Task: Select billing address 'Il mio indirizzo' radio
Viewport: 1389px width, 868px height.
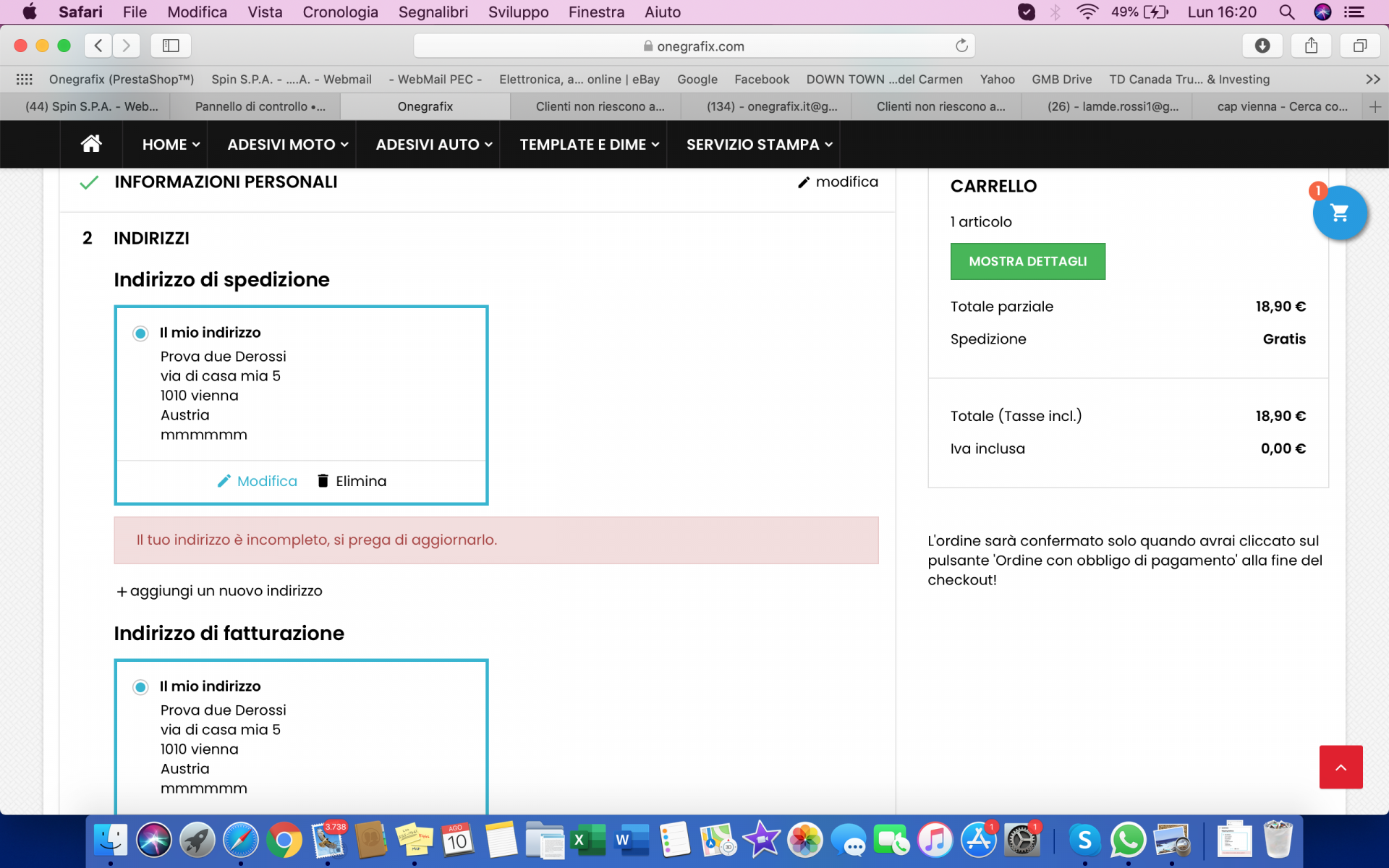Action: 140,687
